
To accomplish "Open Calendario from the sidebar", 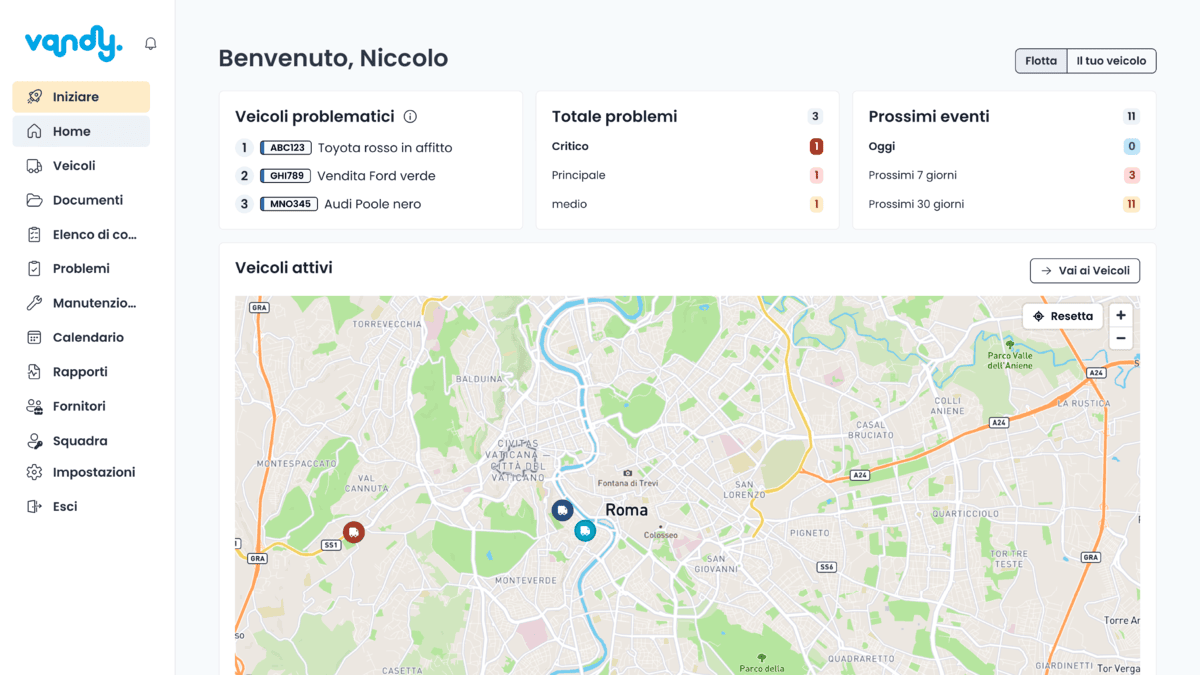I will point(88,338).
